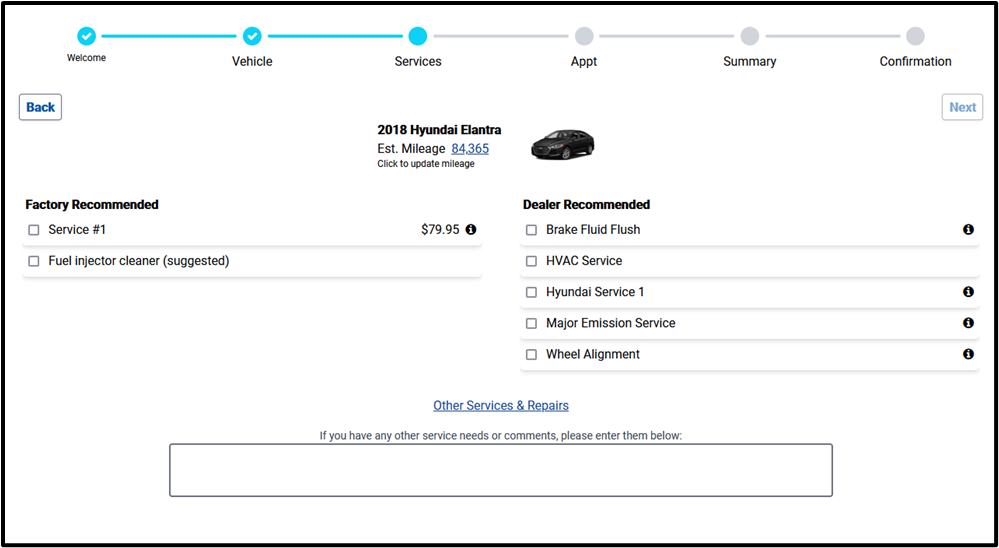Click the Next button
Screen dimensions: 999x548
[x=962, y=107]
